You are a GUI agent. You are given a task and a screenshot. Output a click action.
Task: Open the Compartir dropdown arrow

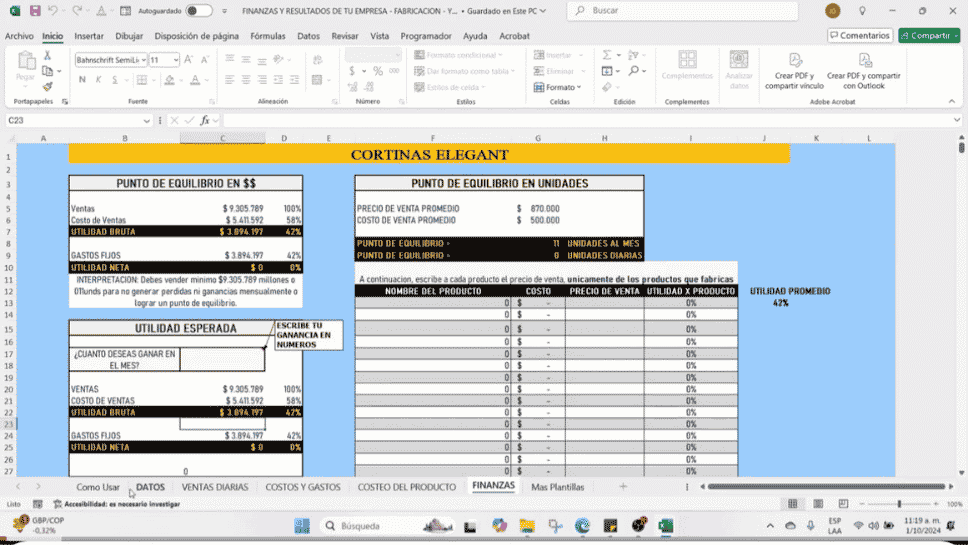click(x=956, y=36)
